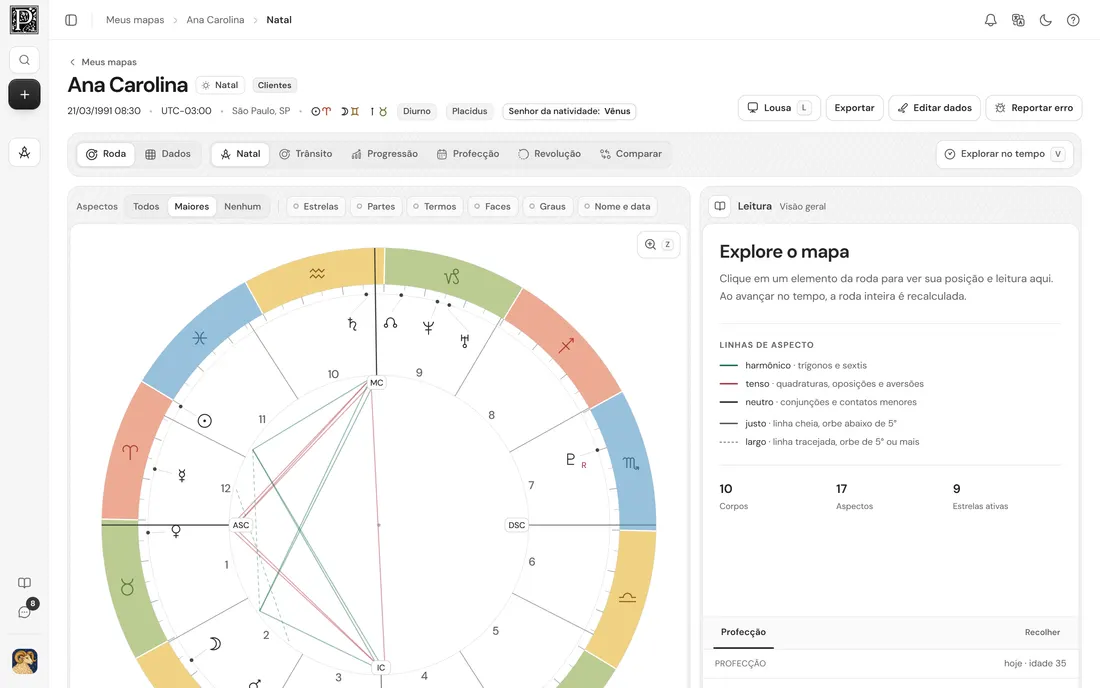Open the notifications bell

pos(991,20)
